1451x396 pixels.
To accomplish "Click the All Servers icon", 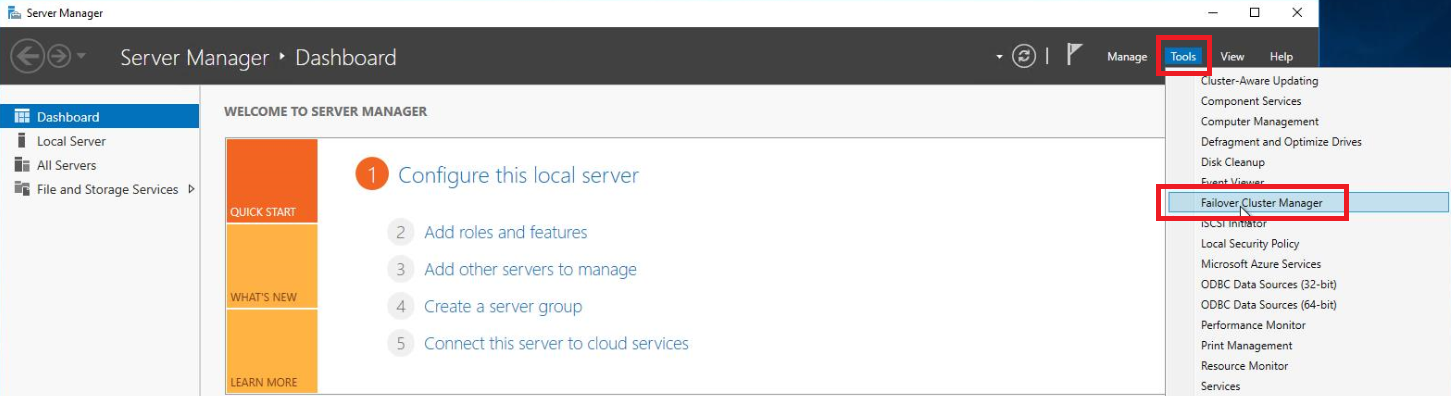I will point(22,165).
